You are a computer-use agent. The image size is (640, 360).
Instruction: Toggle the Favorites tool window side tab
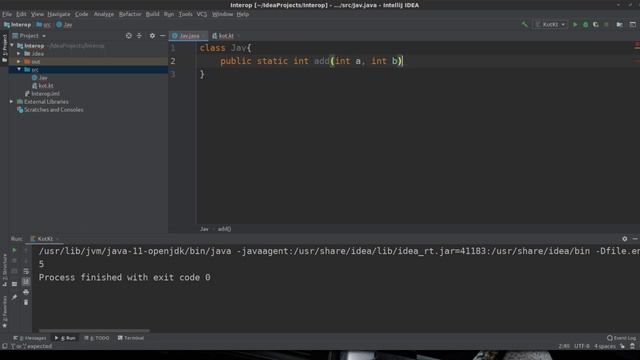click(x=4, y=312)
